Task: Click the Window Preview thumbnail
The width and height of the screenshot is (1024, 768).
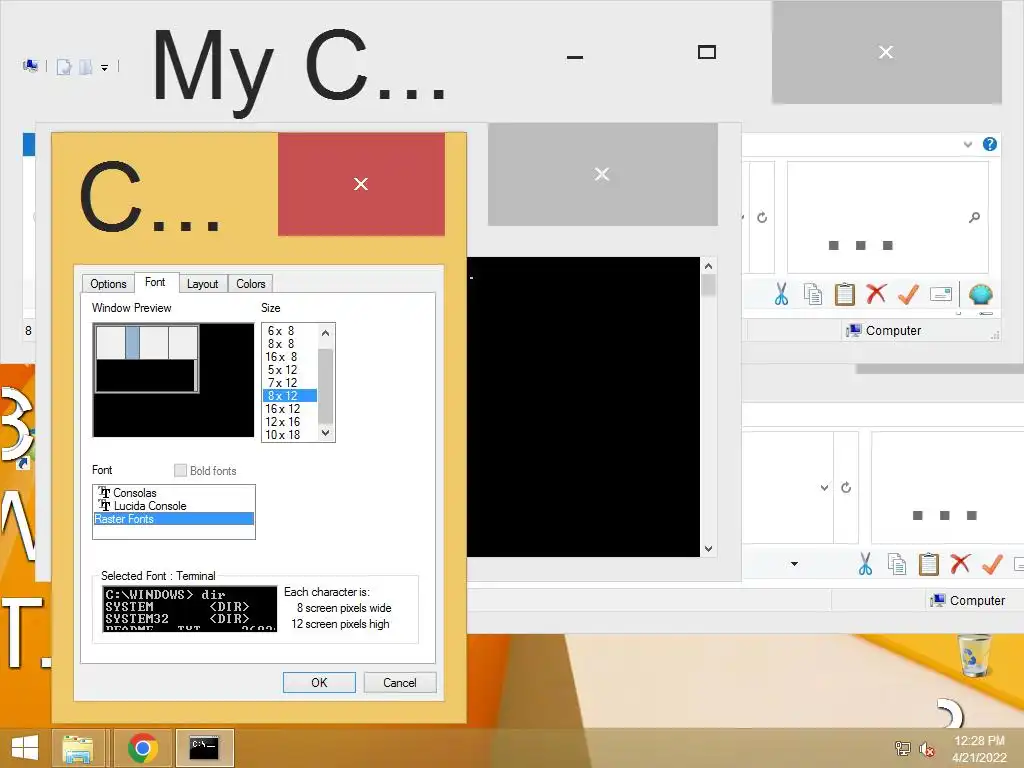Action: coord(173,380)
